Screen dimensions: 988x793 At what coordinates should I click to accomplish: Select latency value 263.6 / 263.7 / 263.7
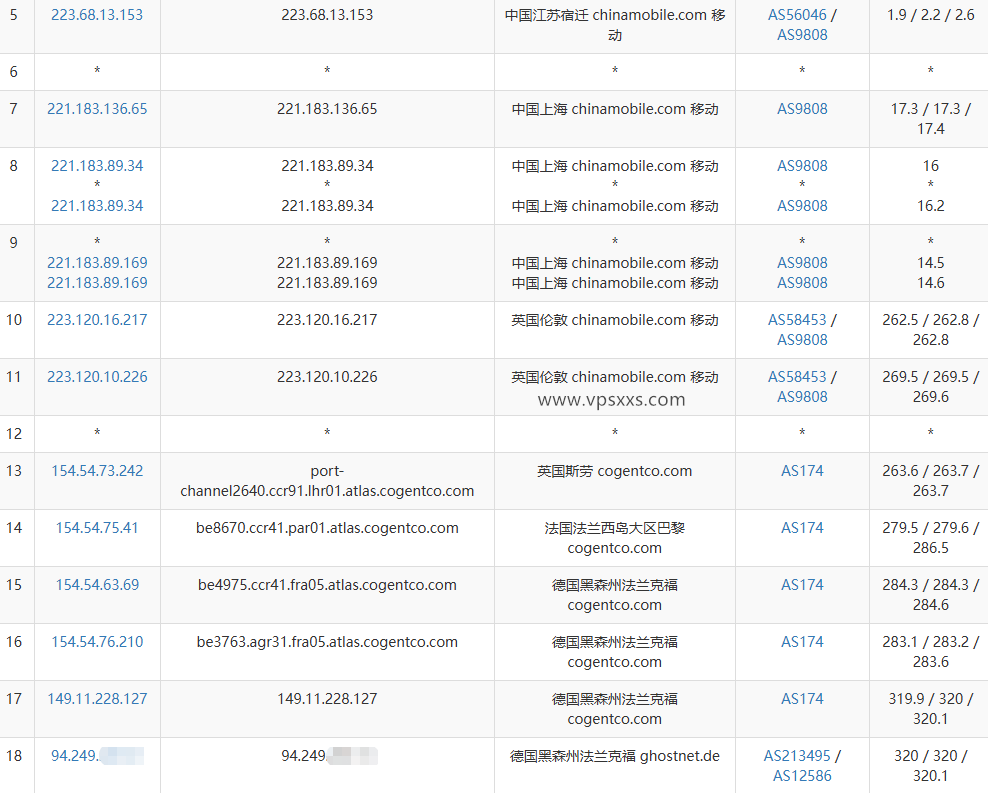coord(931,481)
